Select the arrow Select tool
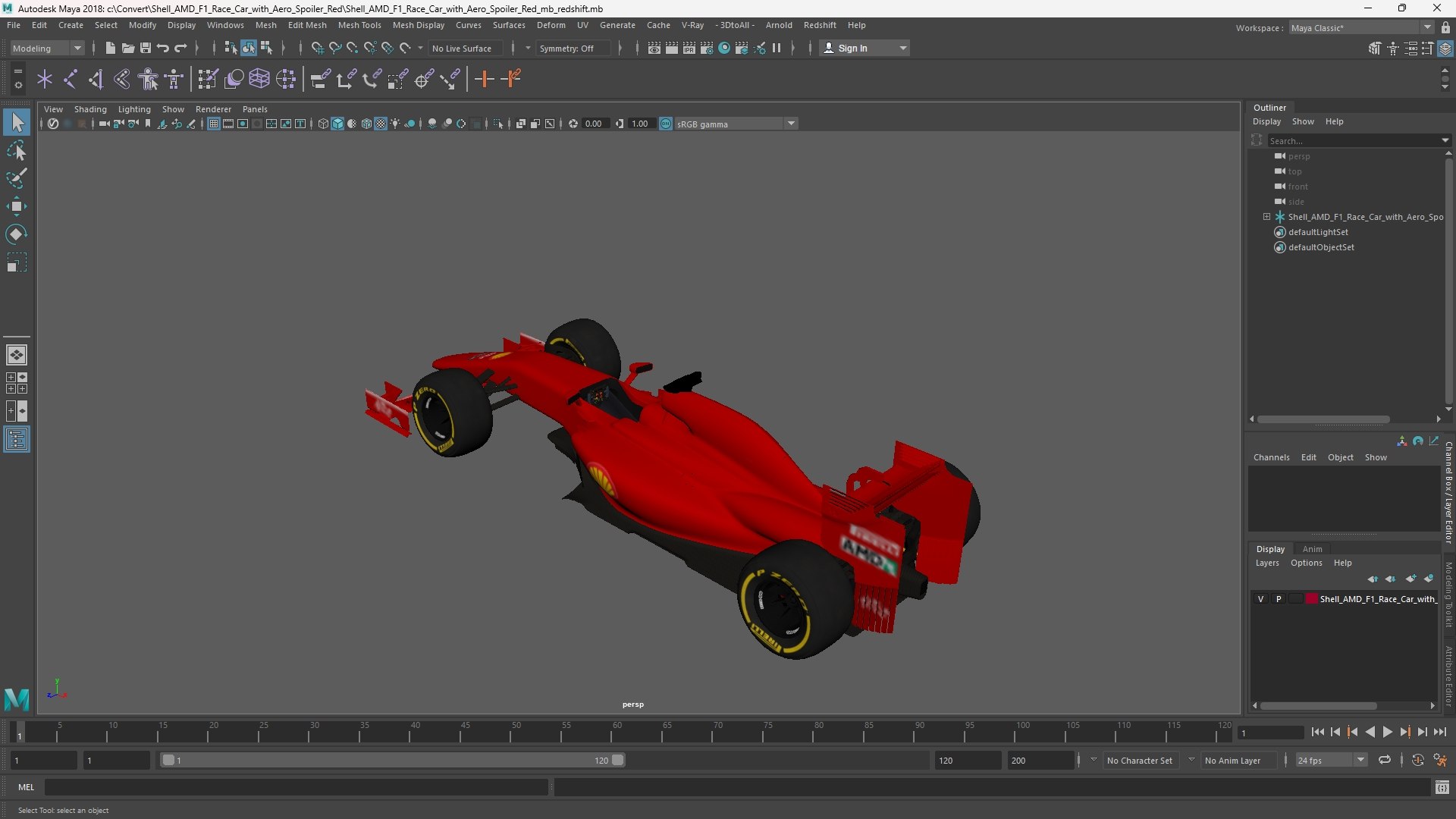Image resolution: width=1456 pixels, height=819 pixels. tap(17, 122)
